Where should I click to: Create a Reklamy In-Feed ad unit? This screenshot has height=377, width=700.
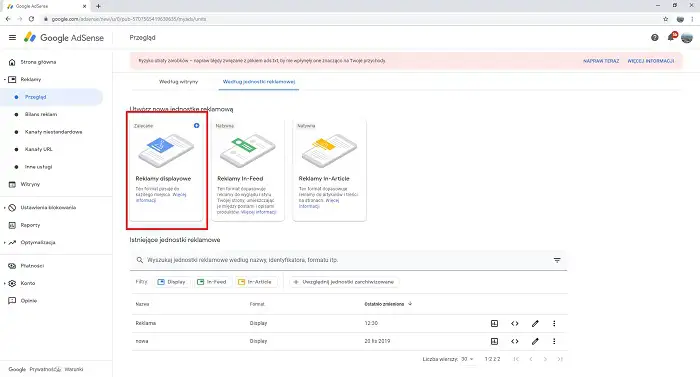coord(248,170)
